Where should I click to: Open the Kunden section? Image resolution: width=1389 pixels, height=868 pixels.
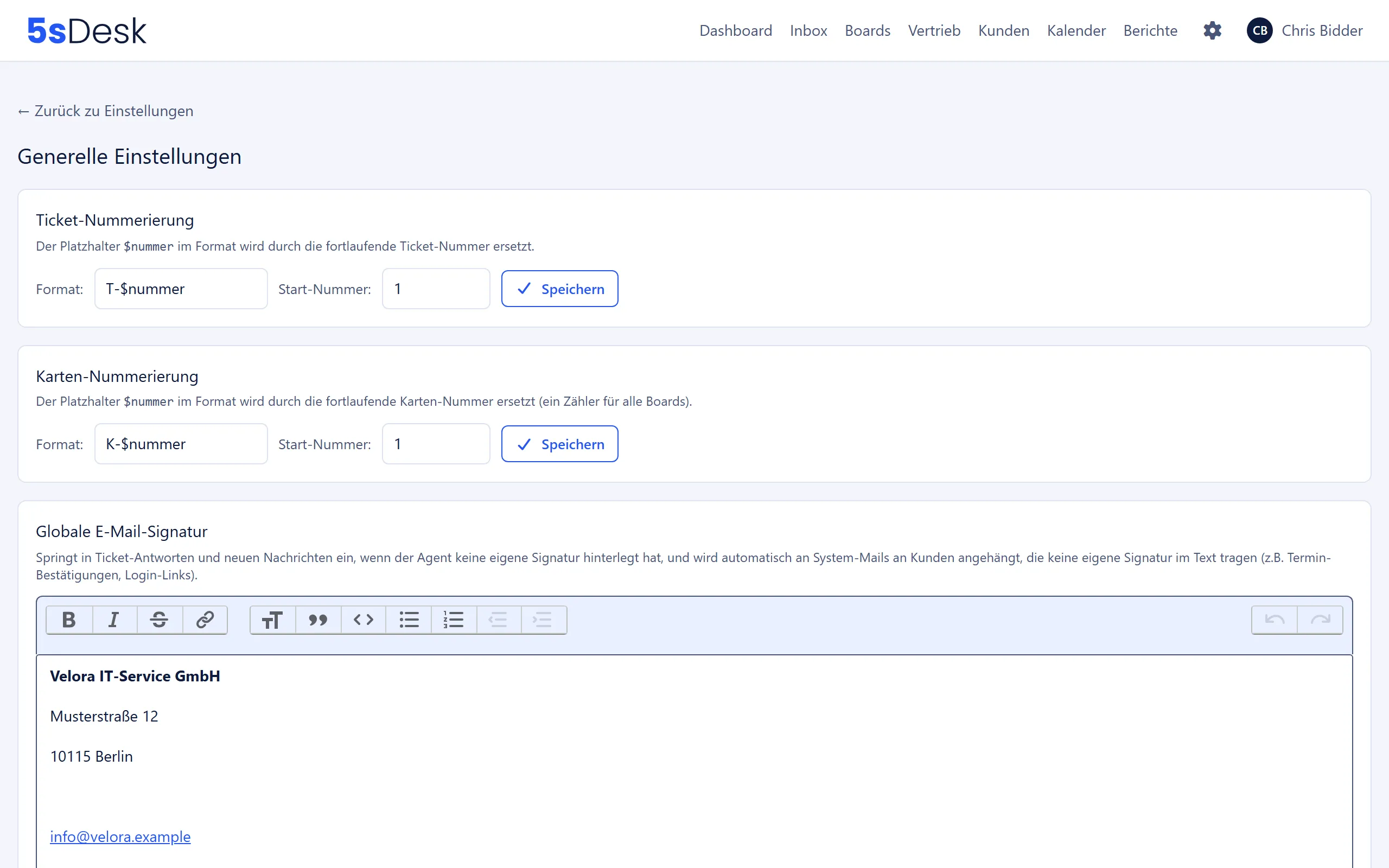(x=1003, y=30)
